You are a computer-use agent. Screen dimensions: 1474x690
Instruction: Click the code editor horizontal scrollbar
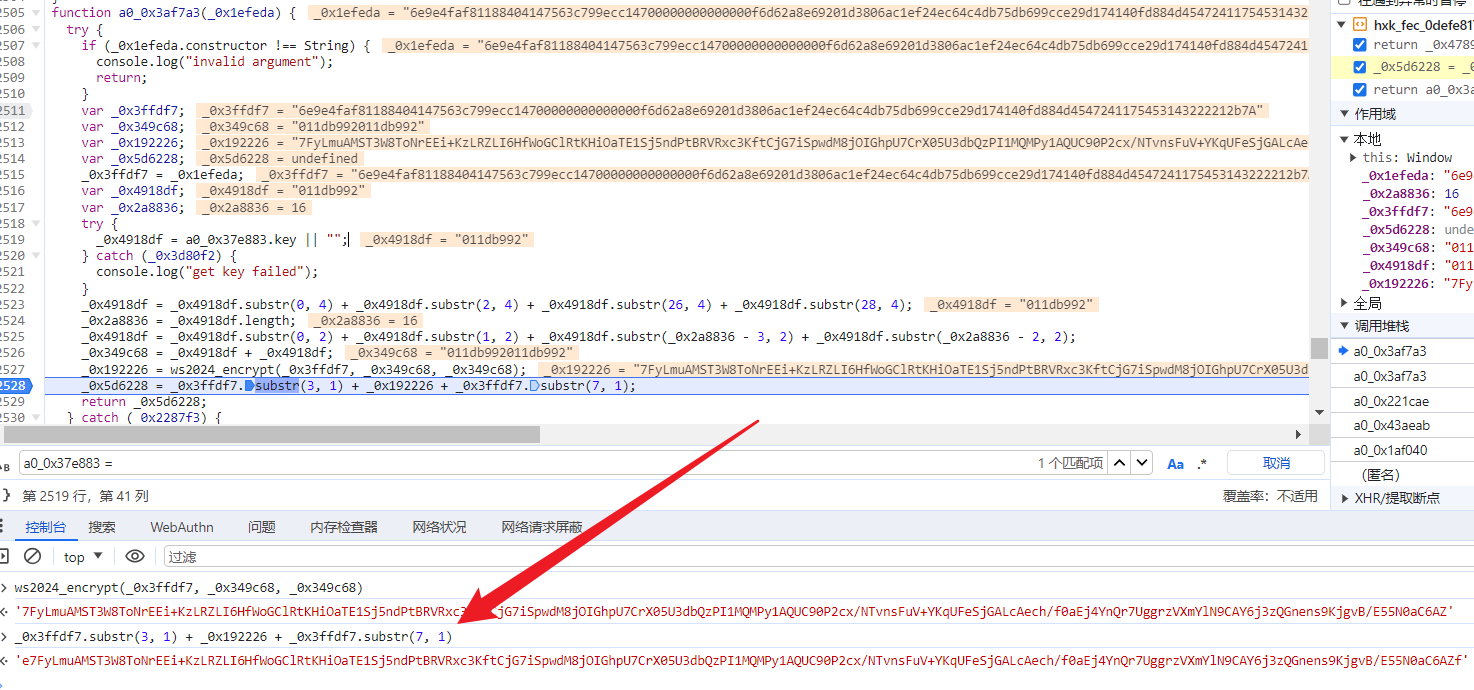270,434
